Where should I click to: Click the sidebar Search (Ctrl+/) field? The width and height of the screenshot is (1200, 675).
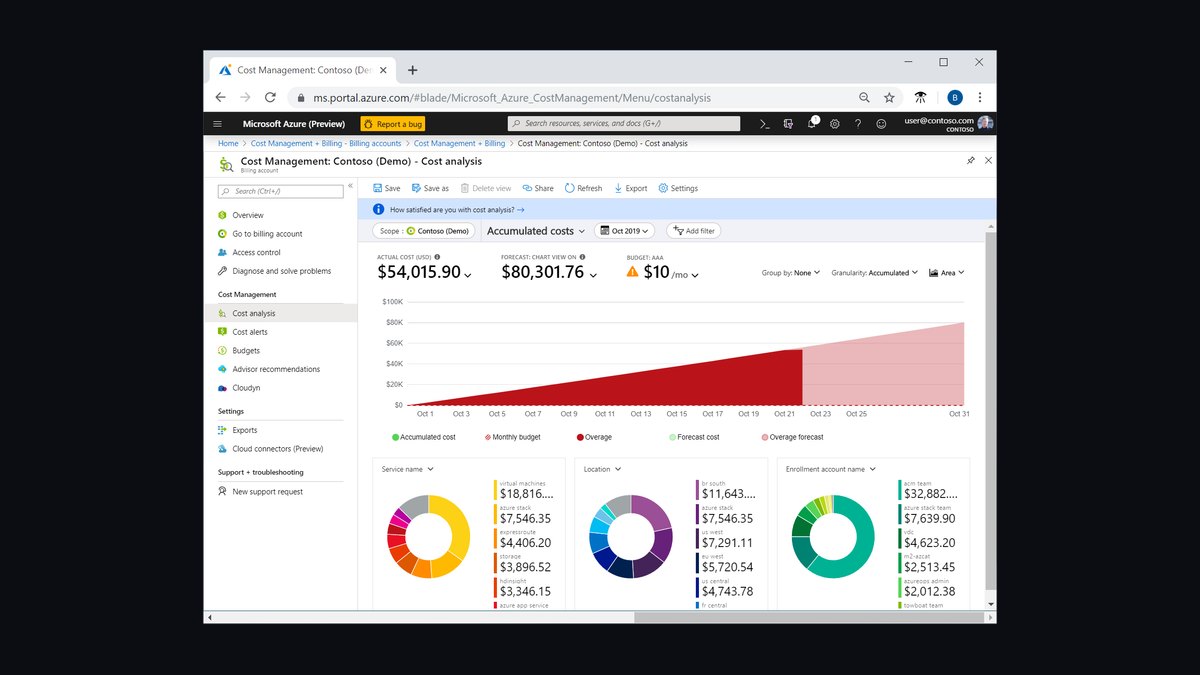pyautogui.click(x=280, y=191)
